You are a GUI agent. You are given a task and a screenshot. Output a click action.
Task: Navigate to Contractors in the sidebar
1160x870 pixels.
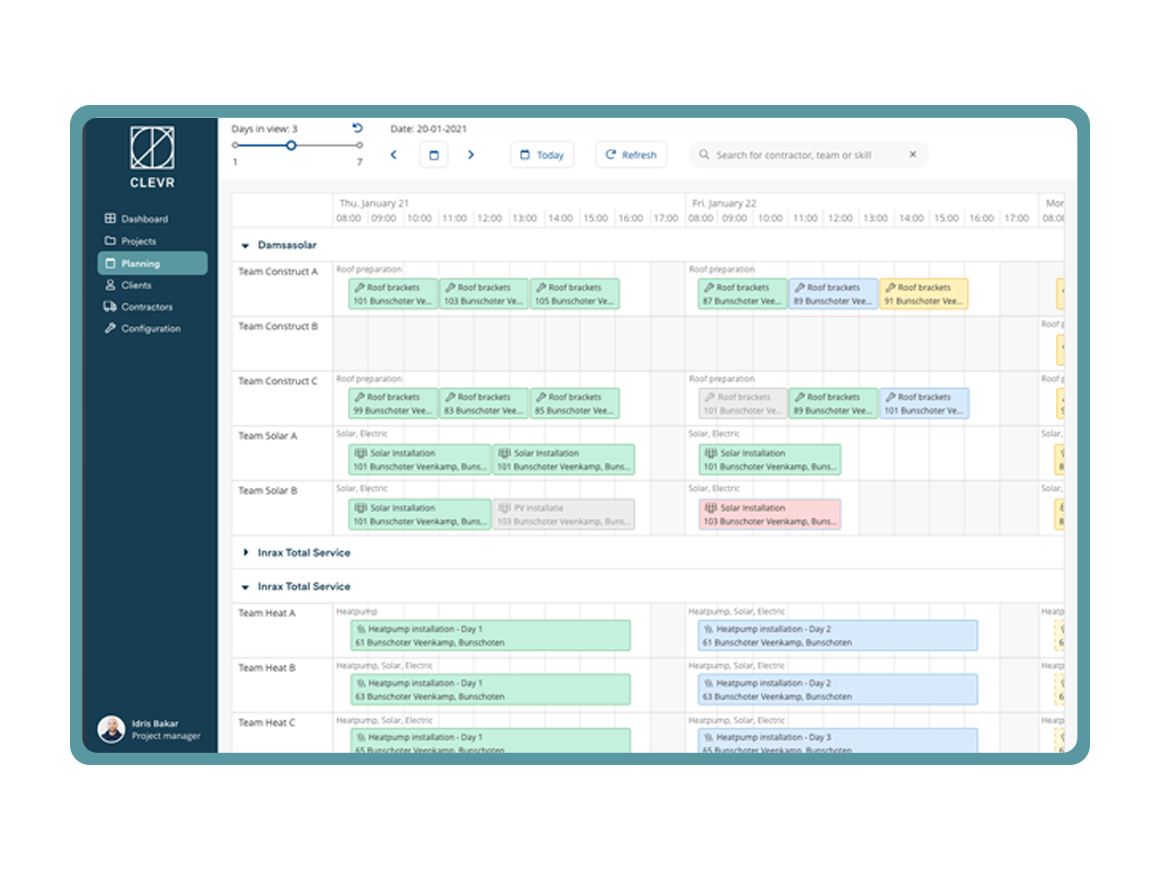click(x=138, y=306)
